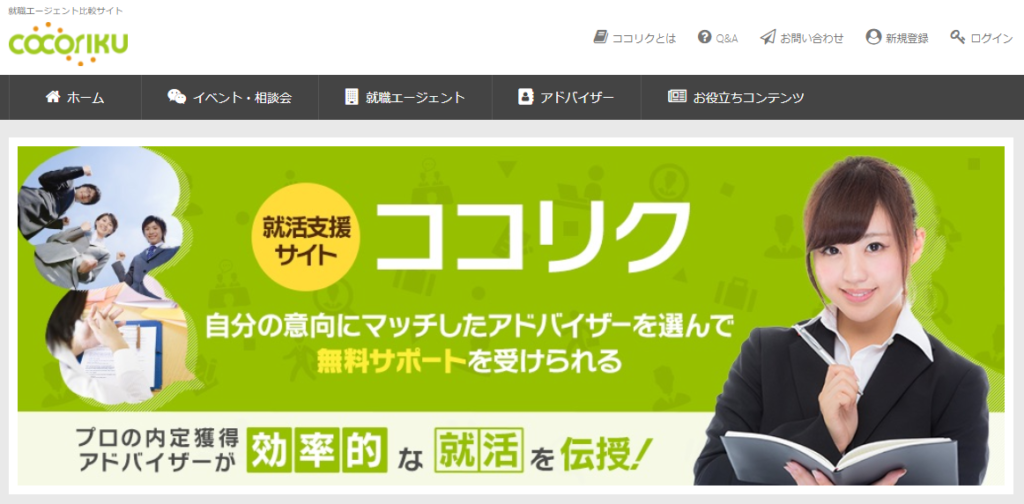
Task: Click the 新規登録 link text
Action: click(x=906, y=39)
